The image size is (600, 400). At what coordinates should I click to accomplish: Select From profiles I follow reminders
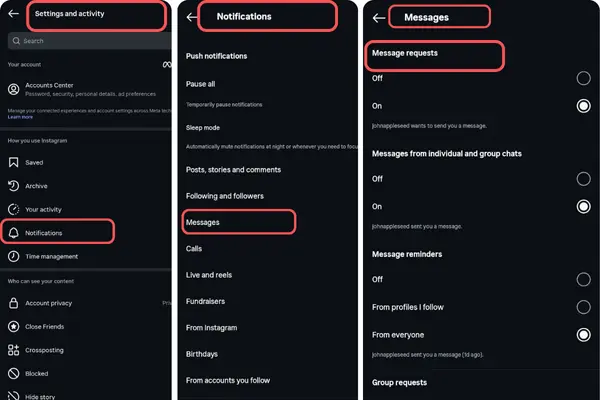(x=583, y=307)
